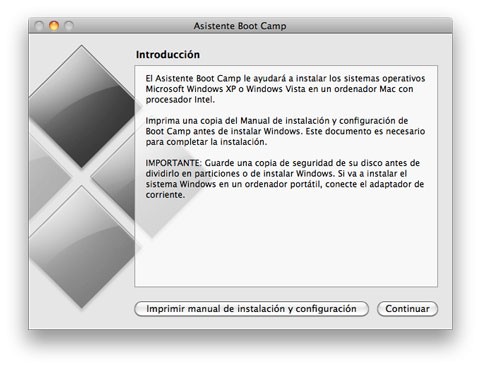Minimize the Asistente Boot Camp window
Screen dimensions: 480x368
point(54,26)
